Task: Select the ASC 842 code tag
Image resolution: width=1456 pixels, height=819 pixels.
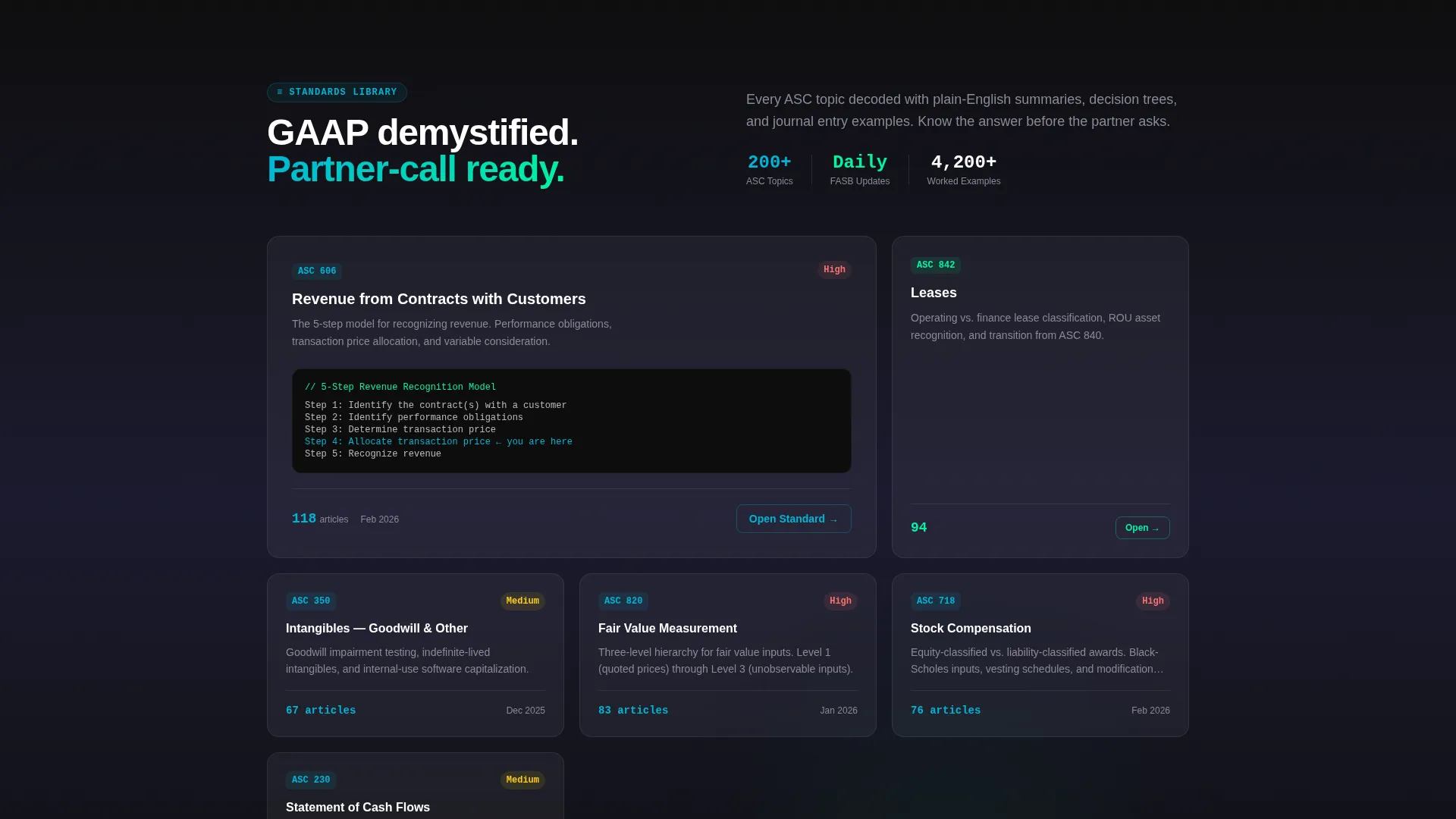Action: pos(935,265)
